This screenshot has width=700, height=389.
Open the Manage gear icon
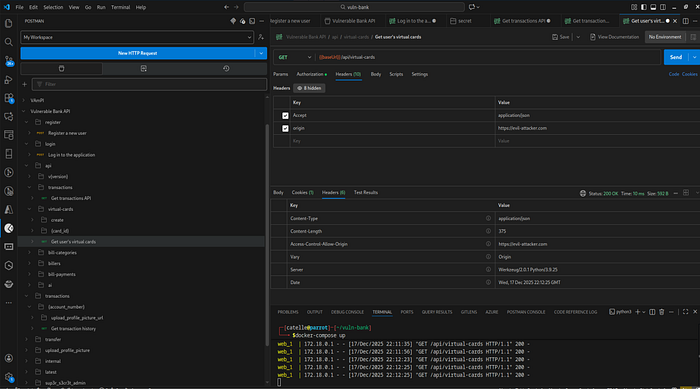pyautogui.click(x=8, y=377)
